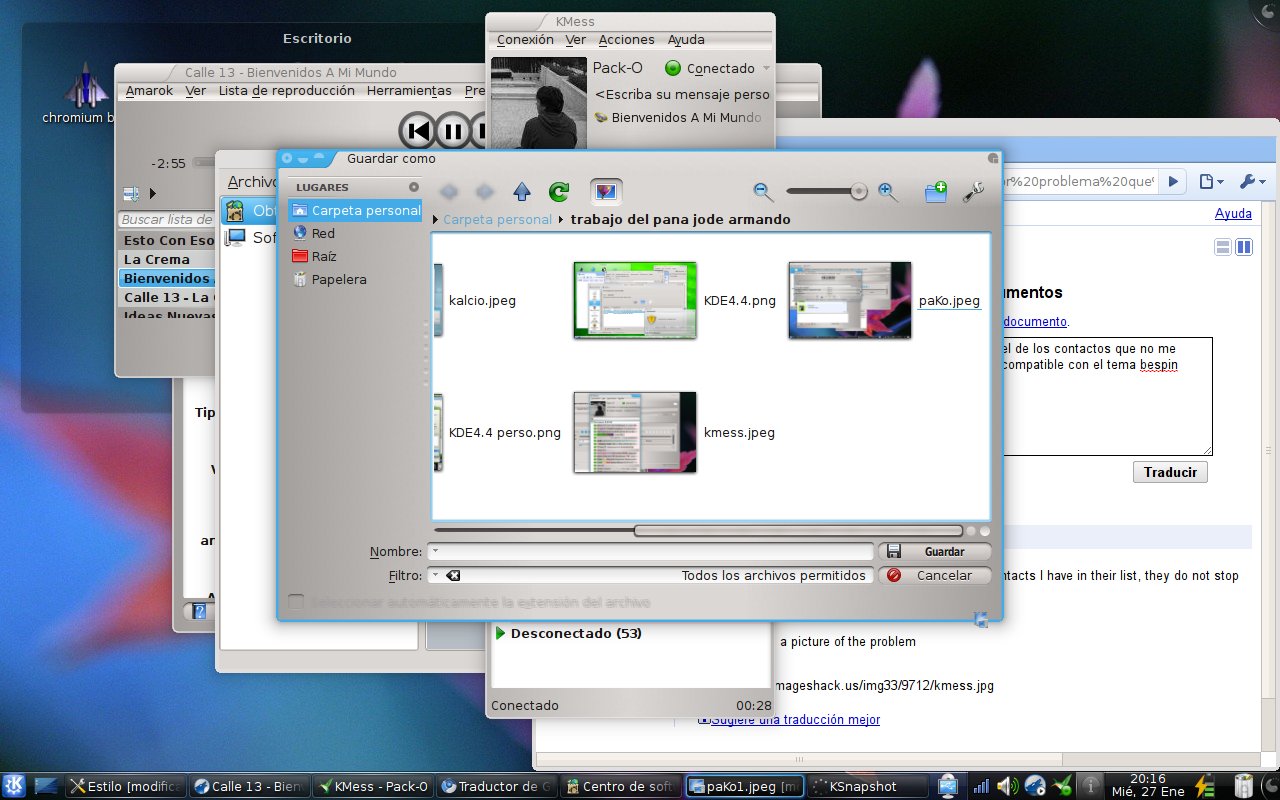Open the Conexión menu in KMess
1280x800 pixels.
click(x=525, y=40)
